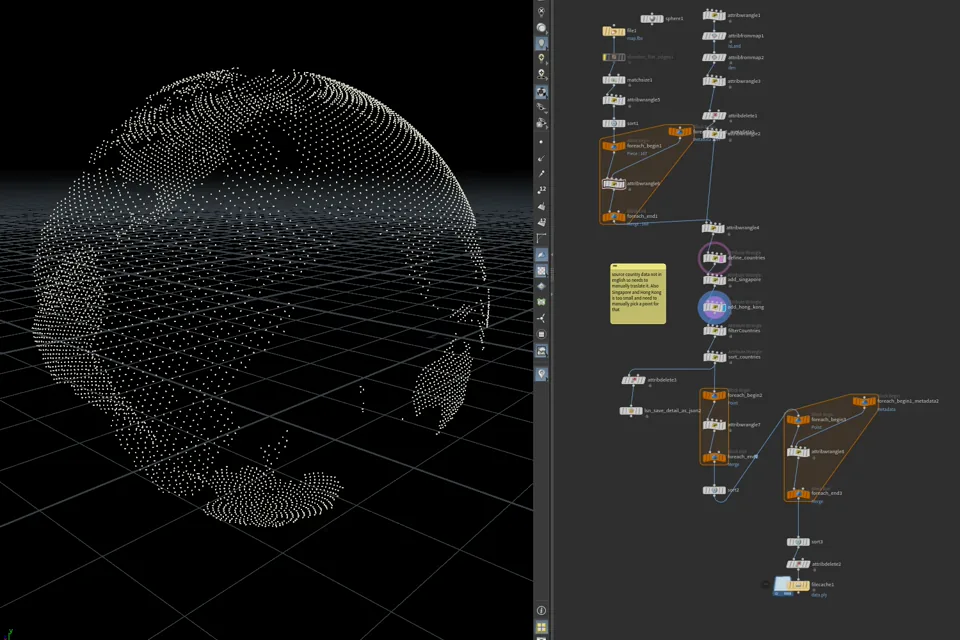This screenshot has width=960, height=640.
Task: Select the attribwrangle8 node in the loop
Action: tap(798, 452)
